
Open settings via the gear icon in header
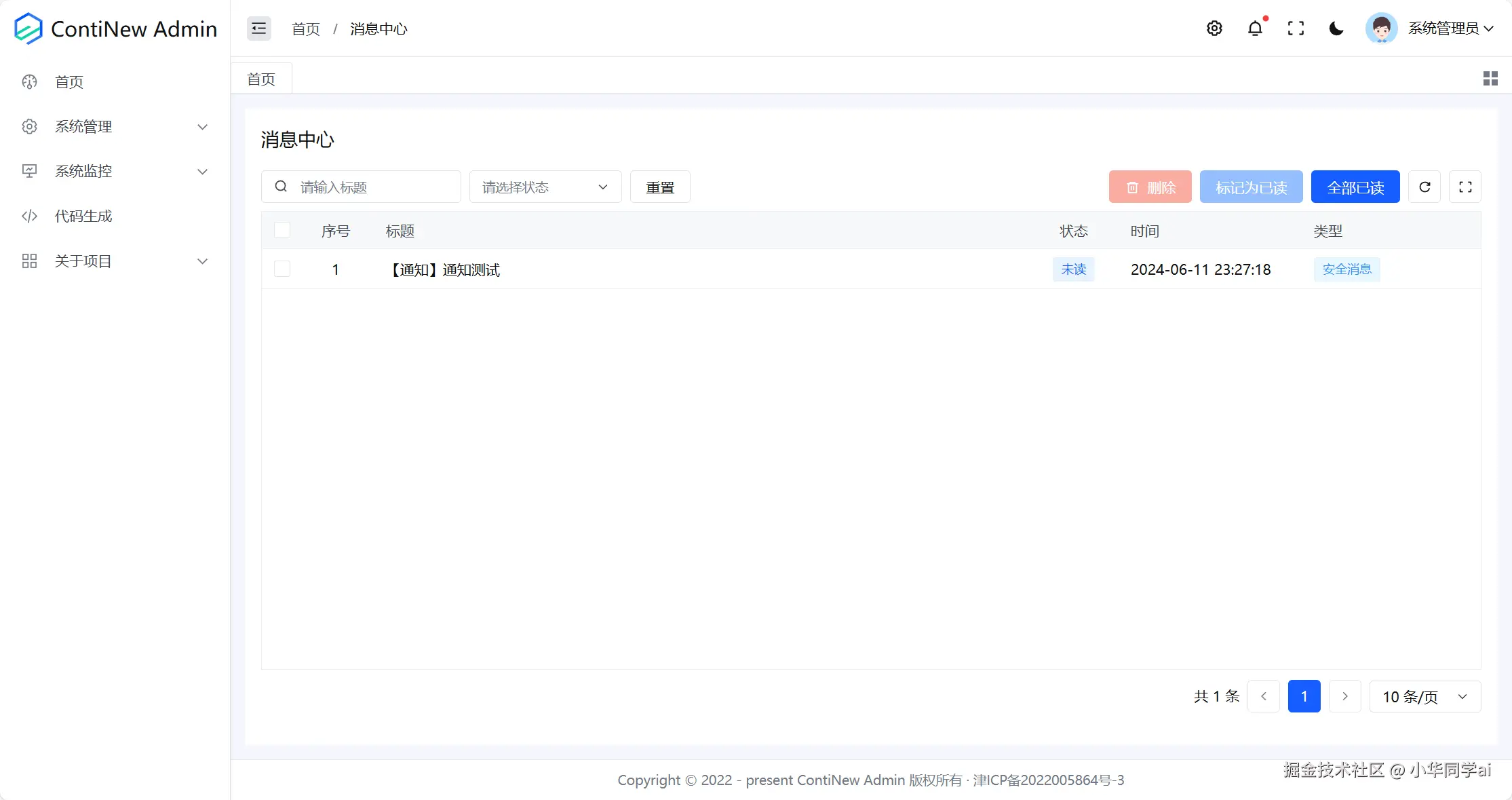(1214, 28)
